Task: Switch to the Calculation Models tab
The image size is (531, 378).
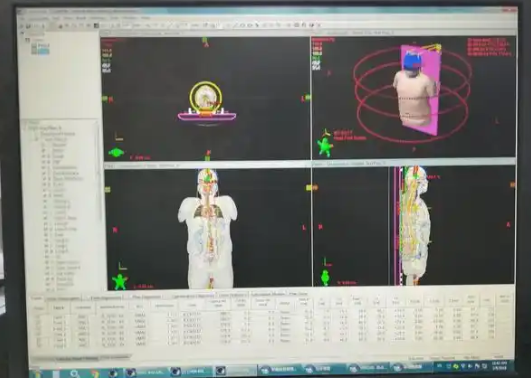Action: pyautogui.click(x=268, y=294)
